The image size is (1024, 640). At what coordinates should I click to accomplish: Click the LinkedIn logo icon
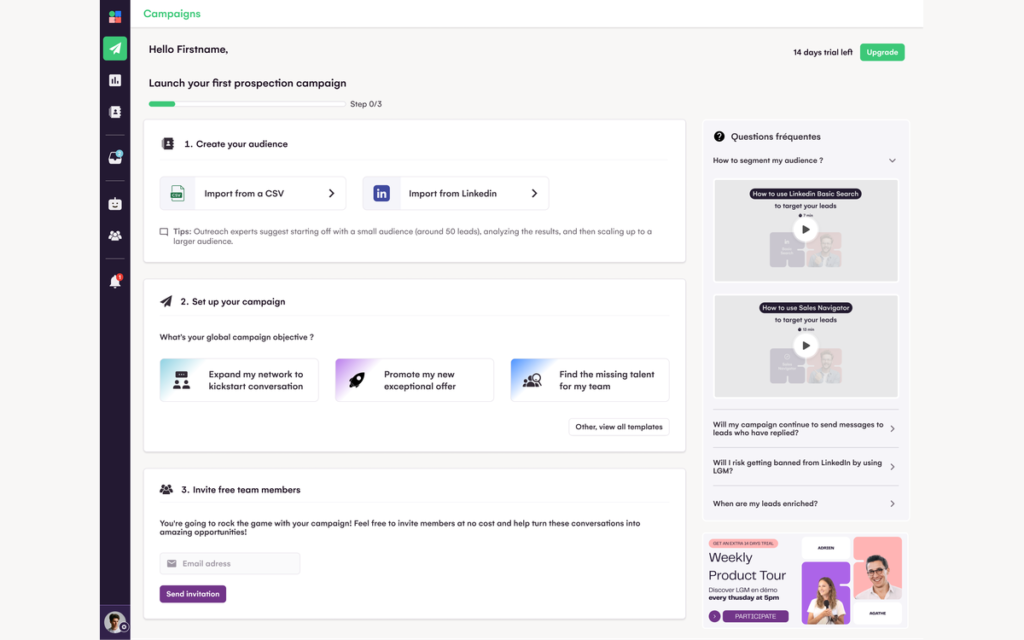(381, 193)
